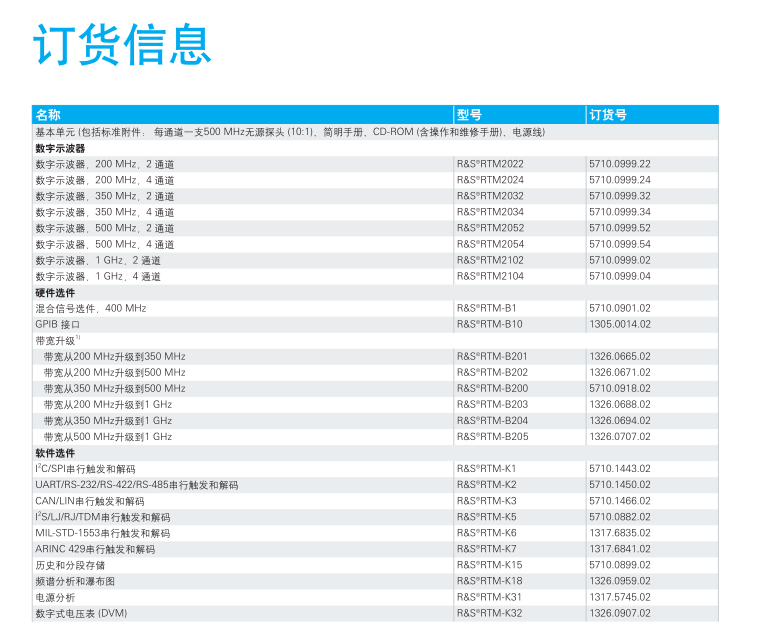The width and height of the screenshot is (783, 622).
Task: Click the 带宽升级 subheading
Action: (x=57, y=340)
